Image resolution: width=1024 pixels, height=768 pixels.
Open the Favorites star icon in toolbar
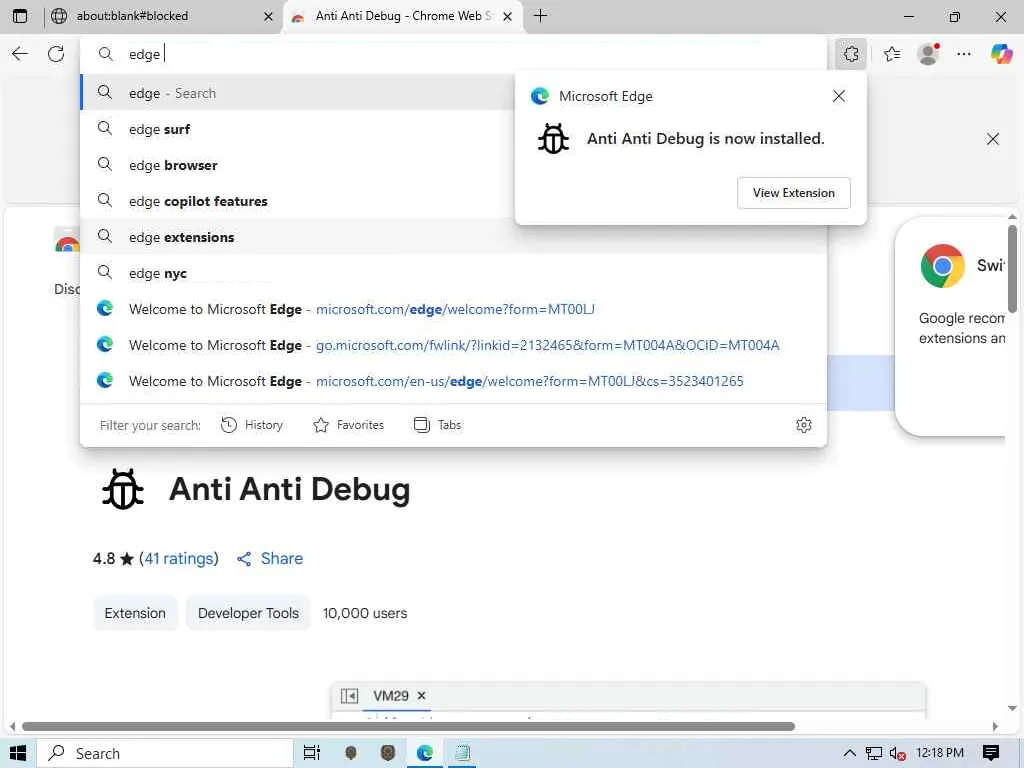click(892, 54)
